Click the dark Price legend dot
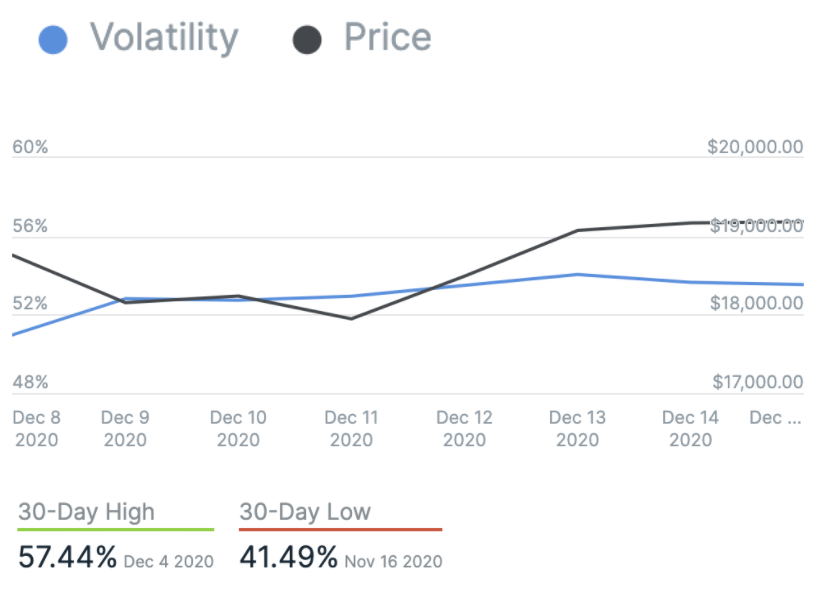This screenshot has width=818, height=594. point(307,41)
